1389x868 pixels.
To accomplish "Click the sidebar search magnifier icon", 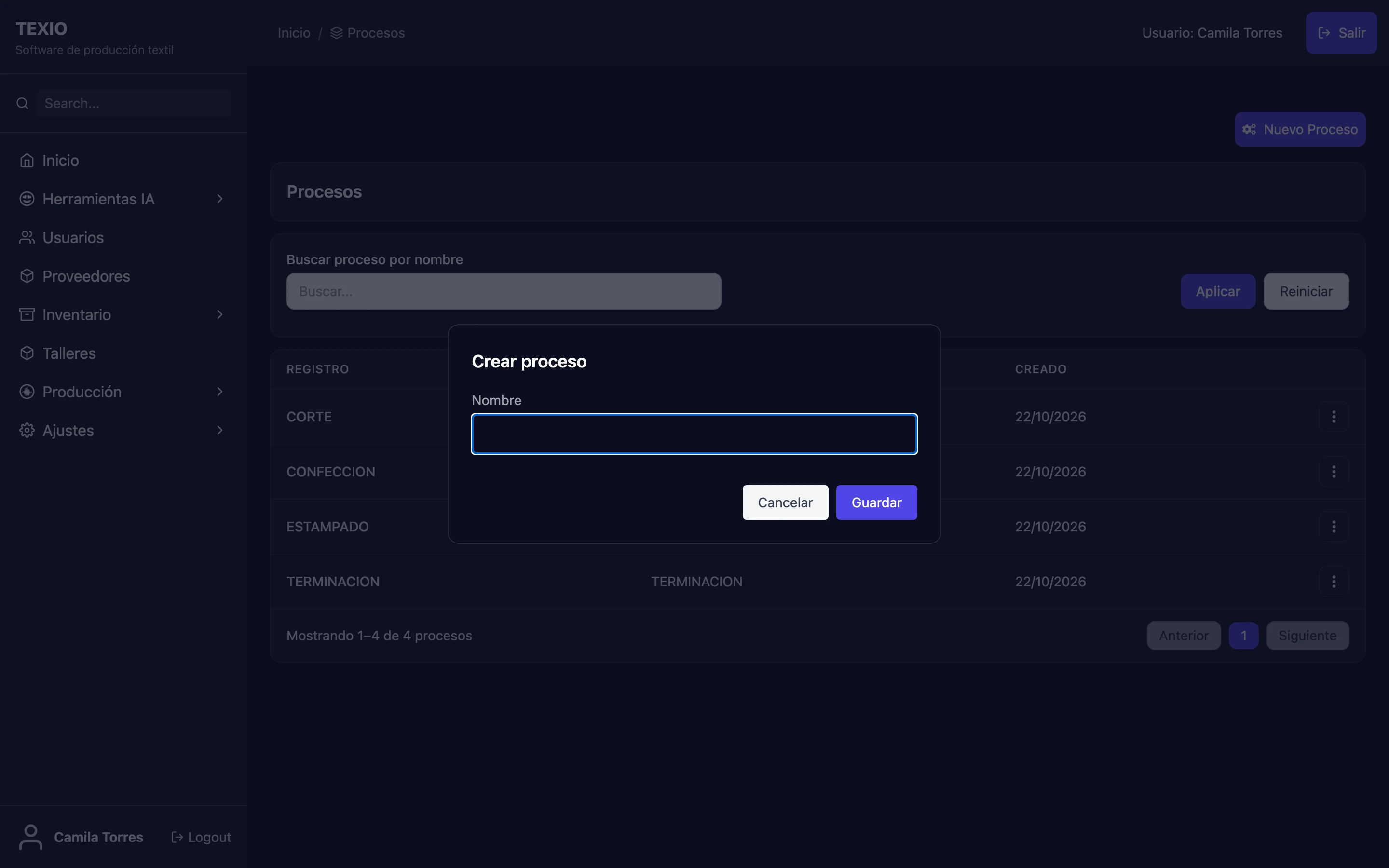I will (x=22, y=103).
